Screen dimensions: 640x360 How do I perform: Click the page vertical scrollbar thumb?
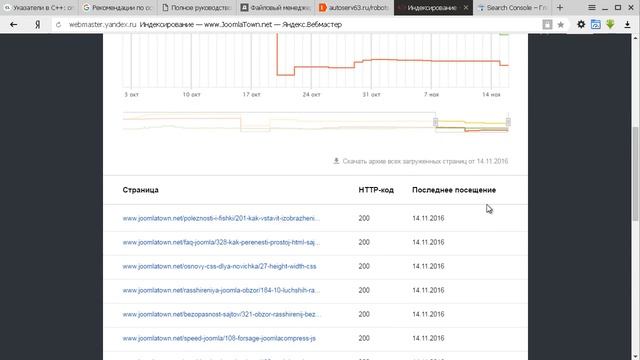635,173
